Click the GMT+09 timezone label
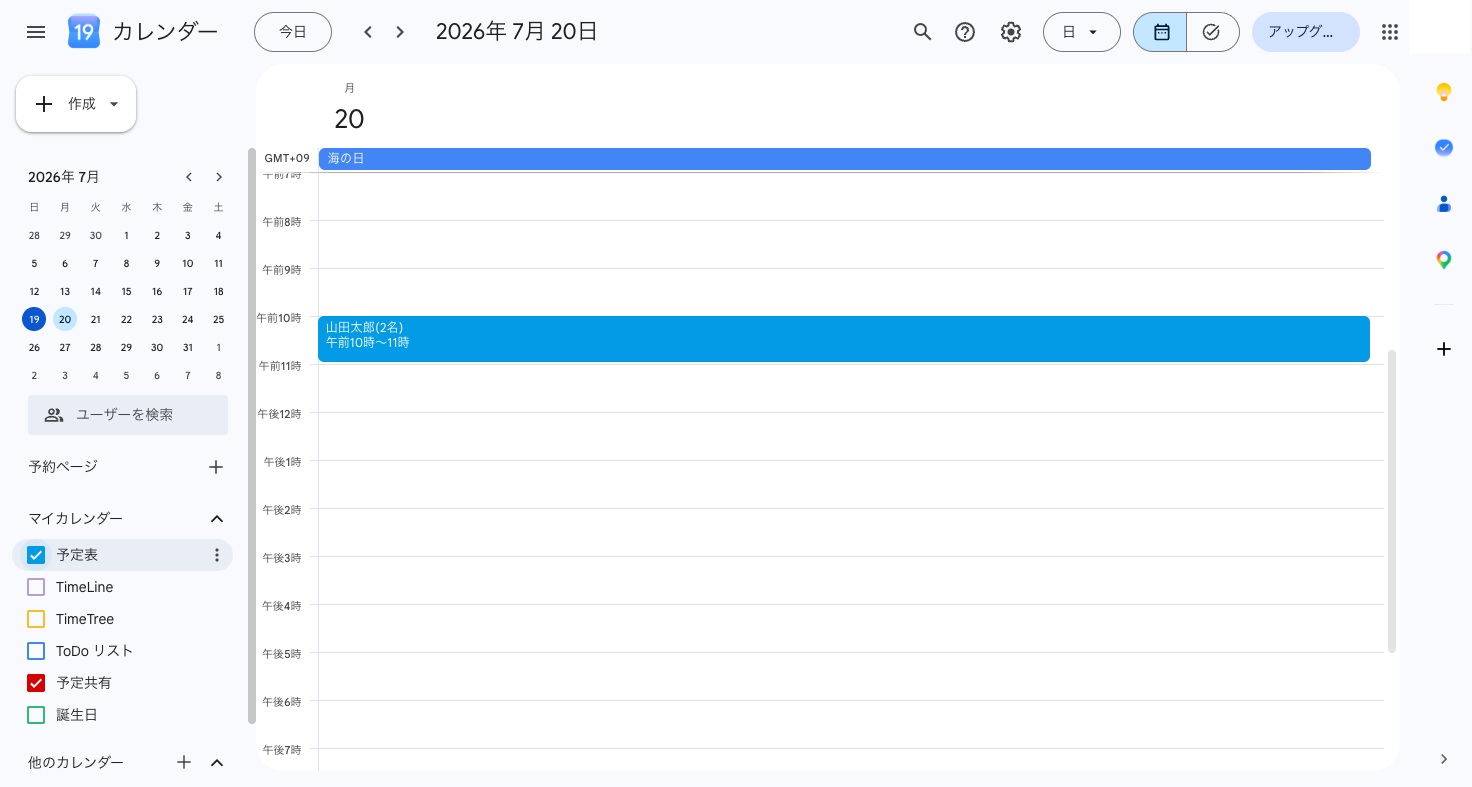 287,159
